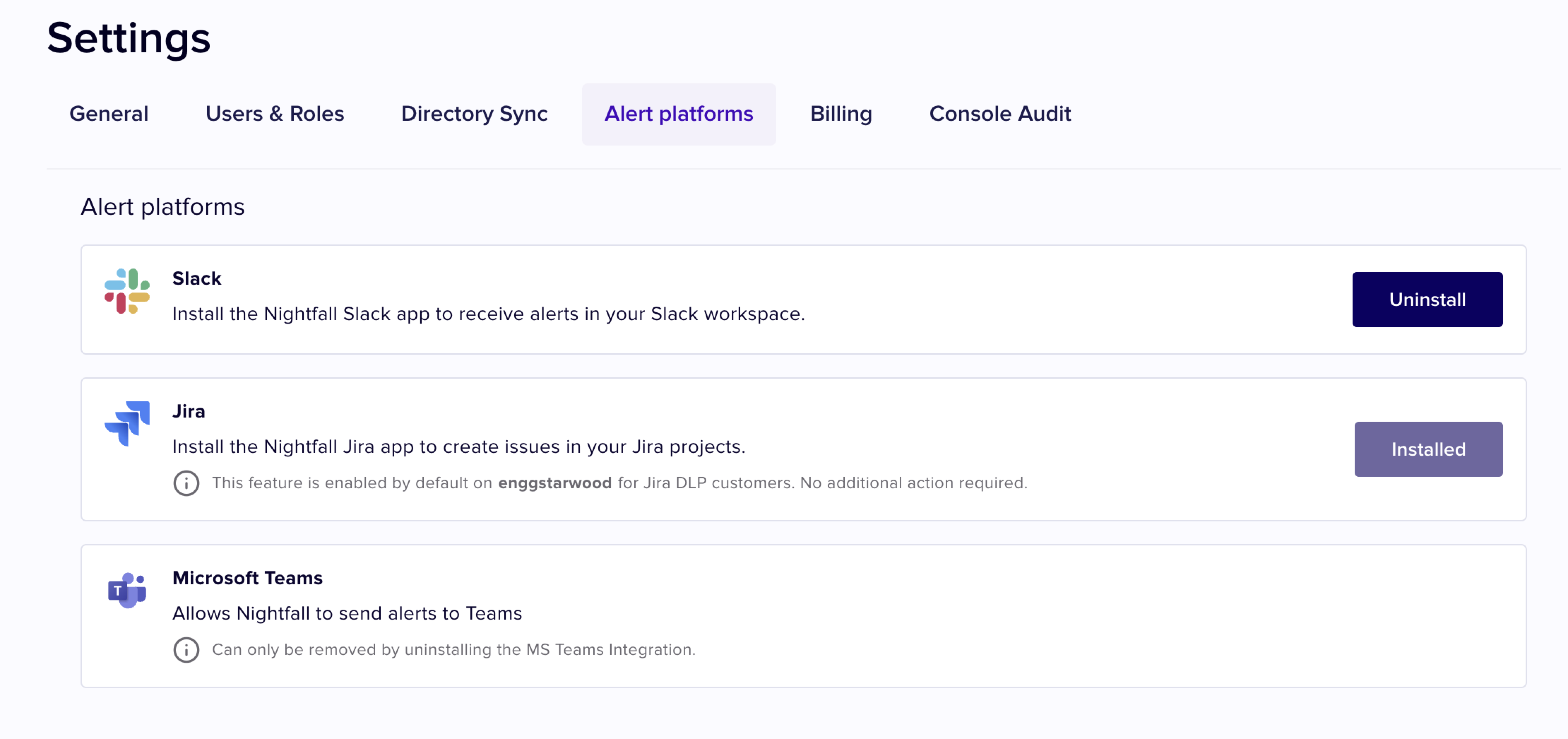Click the Alert platforms section heading
1568x739 pixels.
coord(162,207)
